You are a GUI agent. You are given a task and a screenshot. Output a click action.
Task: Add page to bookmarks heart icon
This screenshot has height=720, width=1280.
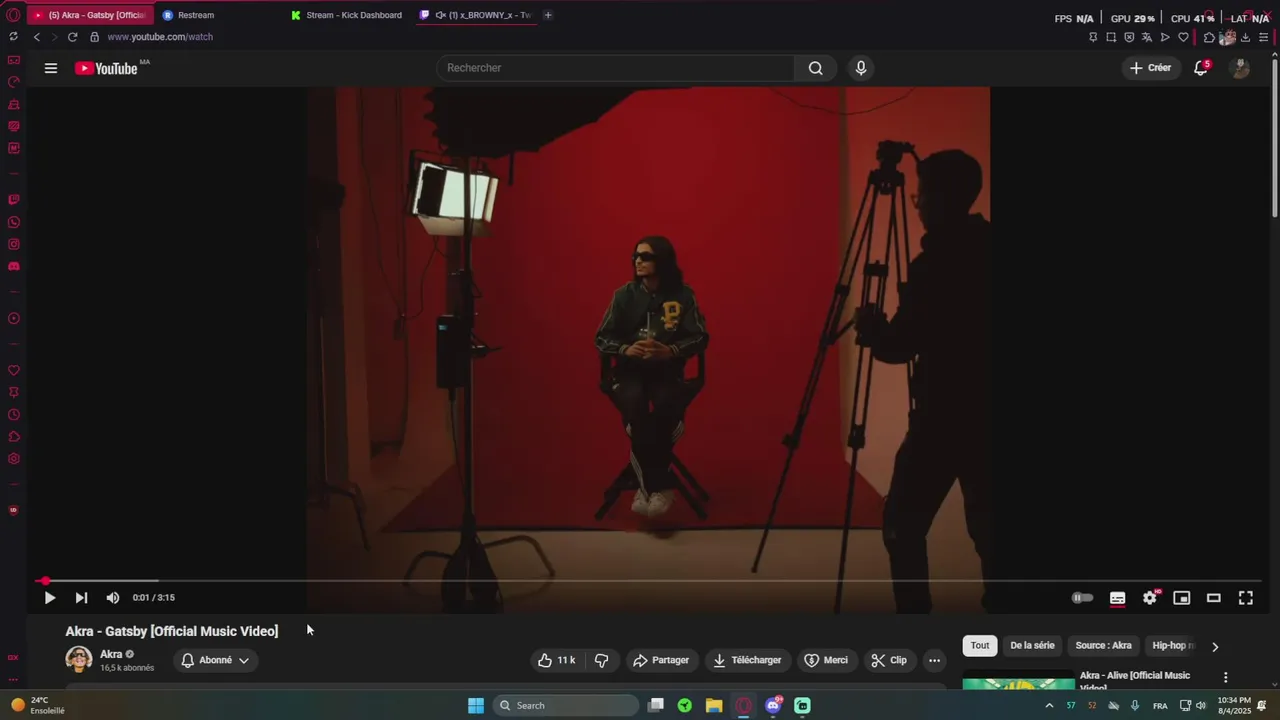pyautogui.click(x=1183, y=37)
